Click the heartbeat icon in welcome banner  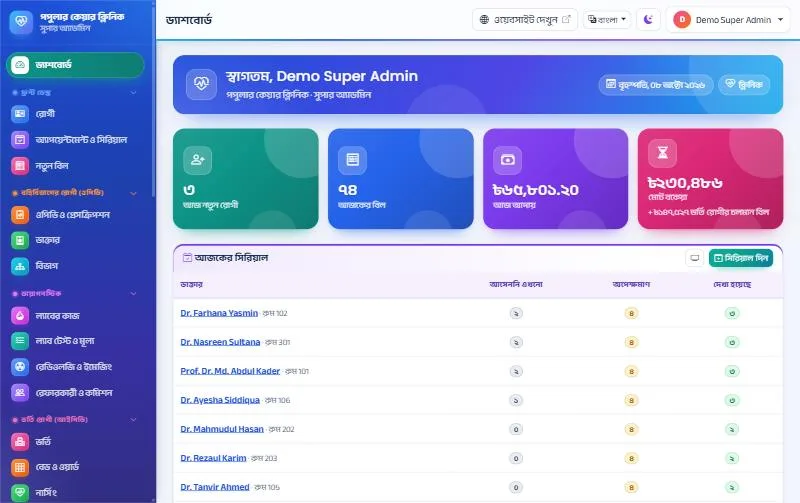pyautogui.click(x=201, y=84)
